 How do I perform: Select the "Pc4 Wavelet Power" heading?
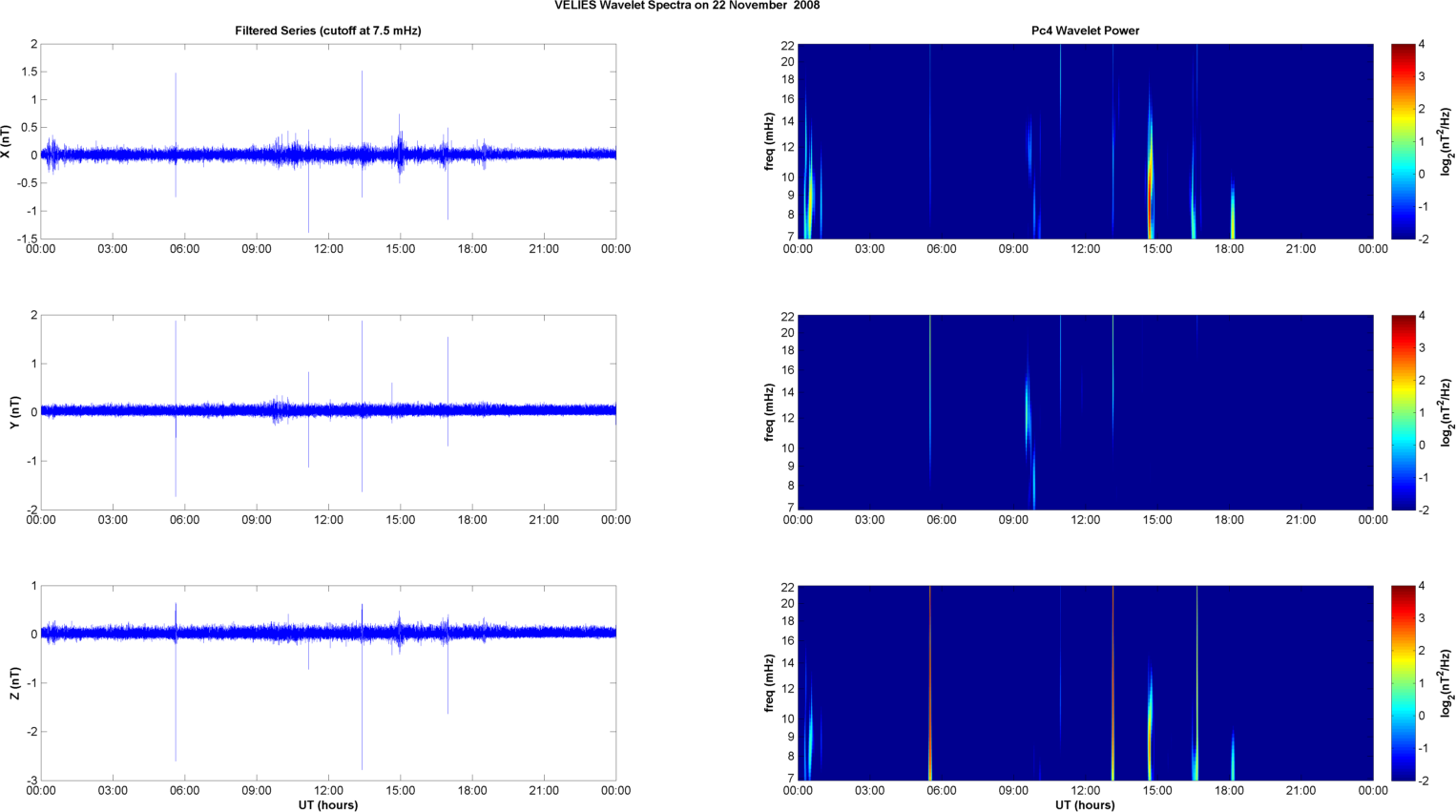(x=1085, y=31)
